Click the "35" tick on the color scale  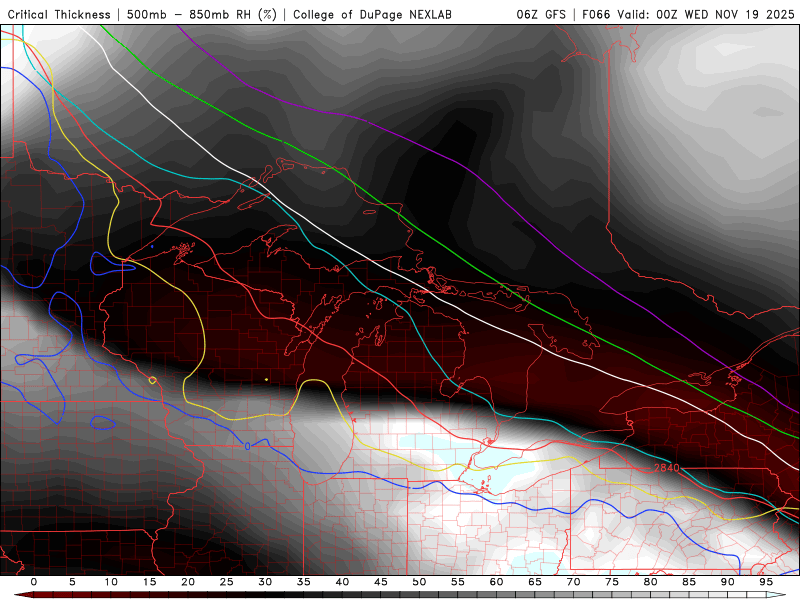click(x=304, y=582)
